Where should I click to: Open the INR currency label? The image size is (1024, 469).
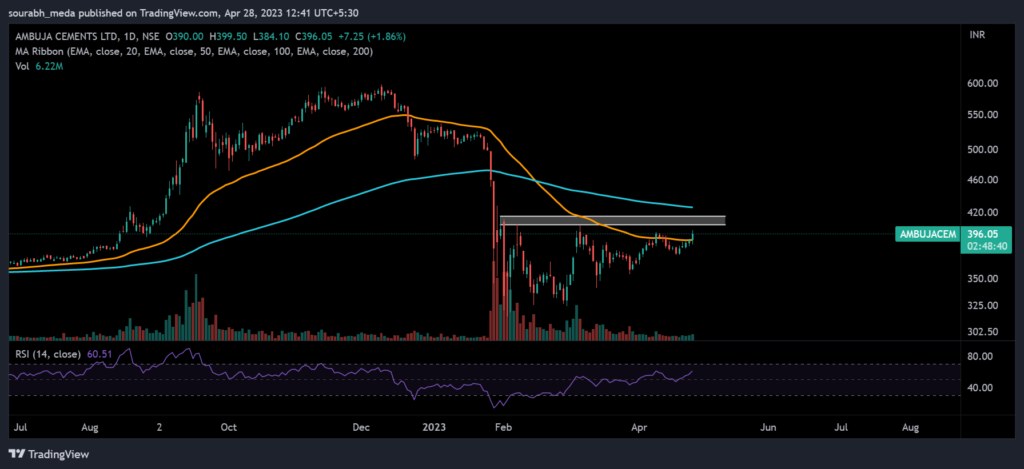978,33
